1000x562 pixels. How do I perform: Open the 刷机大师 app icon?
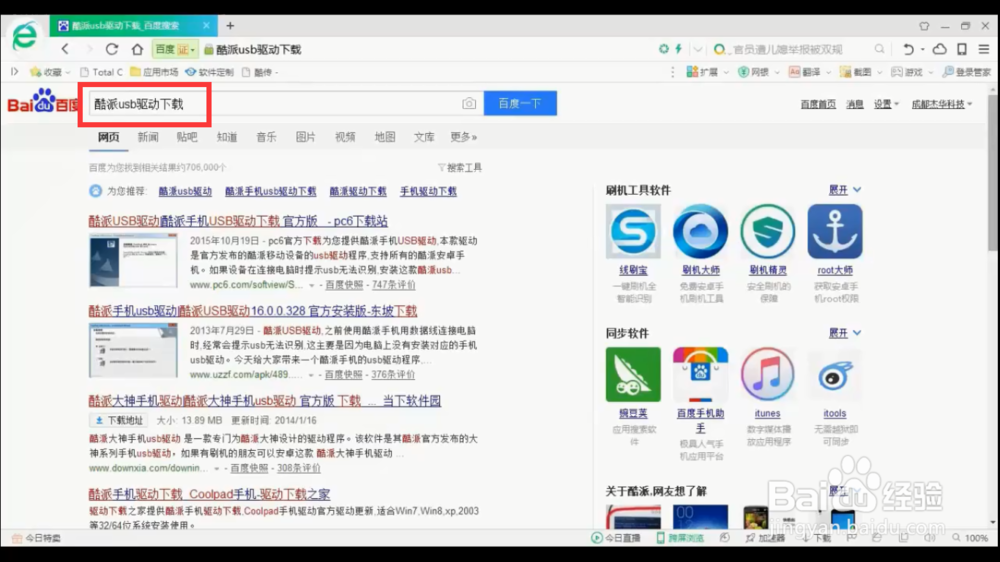(700, 232)
